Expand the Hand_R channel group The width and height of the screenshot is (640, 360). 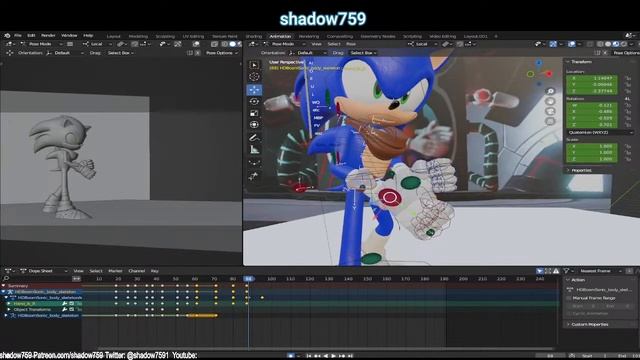9,304
